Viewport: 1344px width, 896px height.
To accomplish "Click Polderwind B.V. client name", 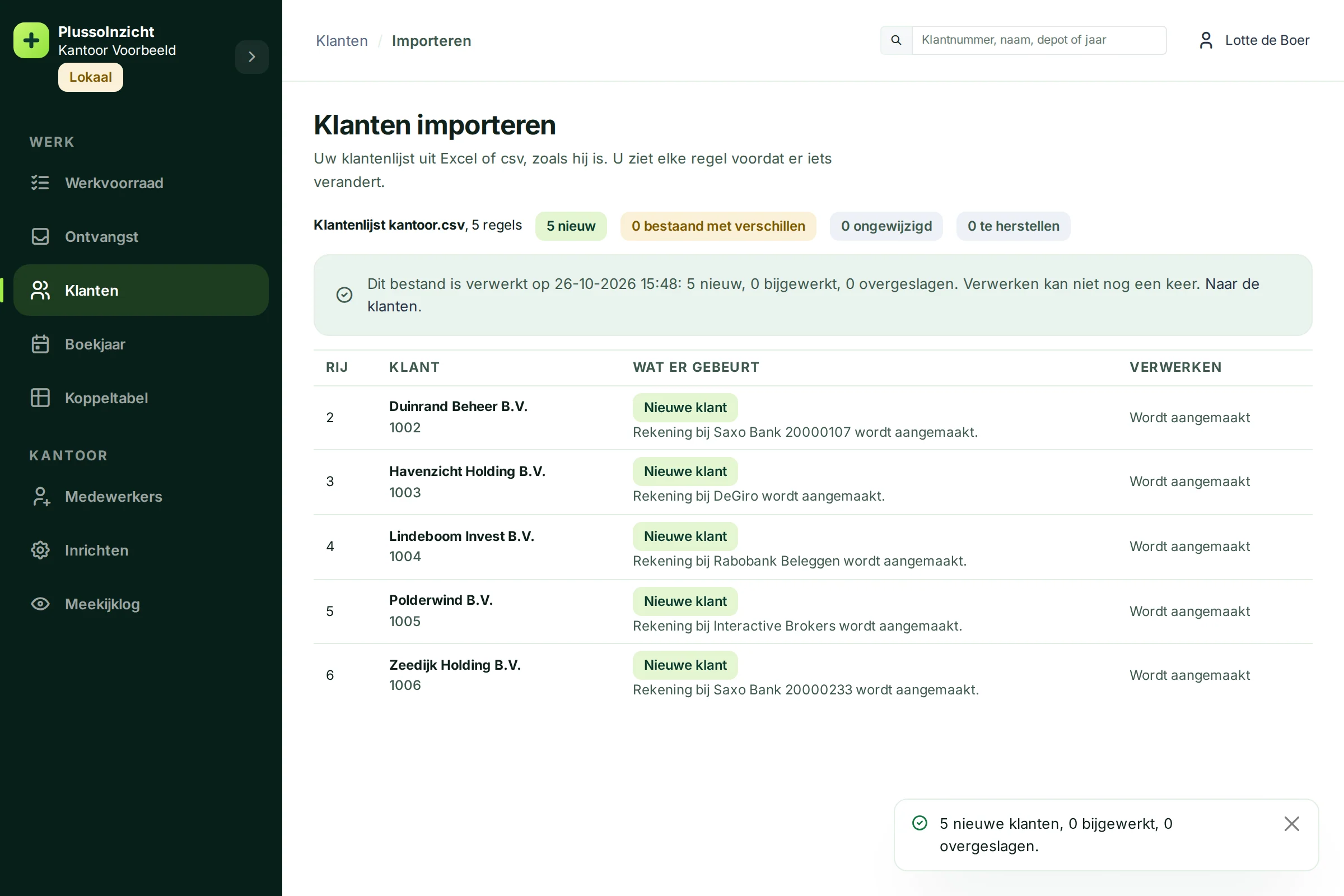I will click(x=441, y=600).
